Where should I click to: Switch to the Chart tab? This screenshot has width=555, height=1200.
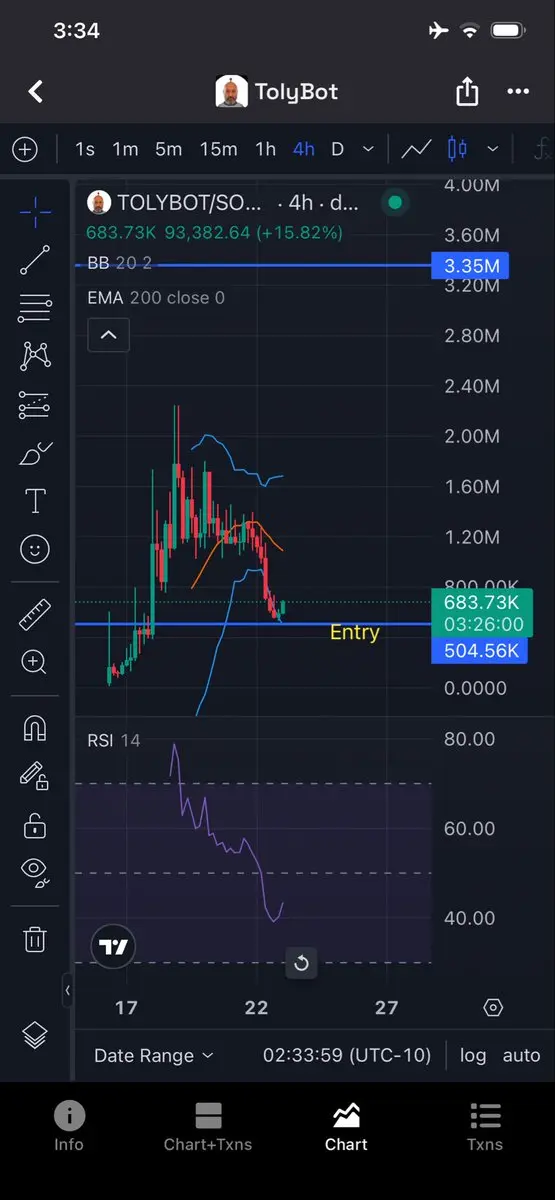(346, 1127)
